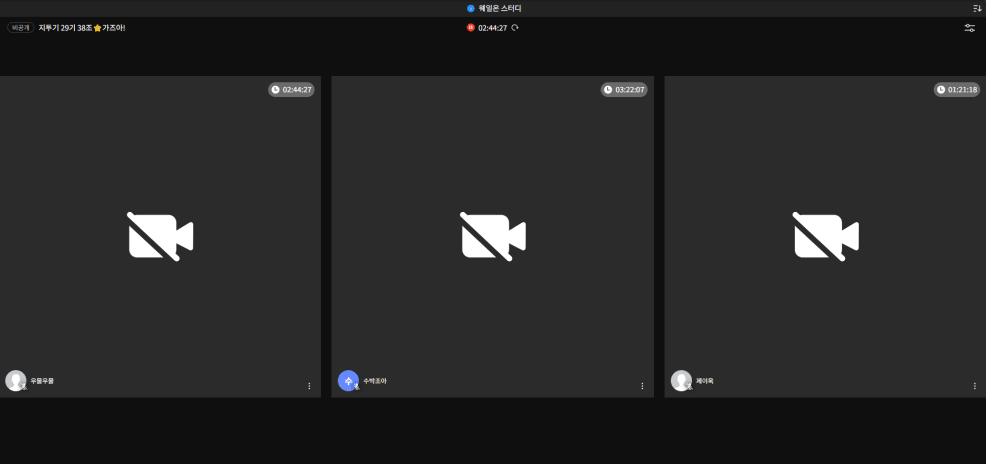Click the 03:22:07 timer badge
This screenshot has height=464, width=986.
click(624, 89)
